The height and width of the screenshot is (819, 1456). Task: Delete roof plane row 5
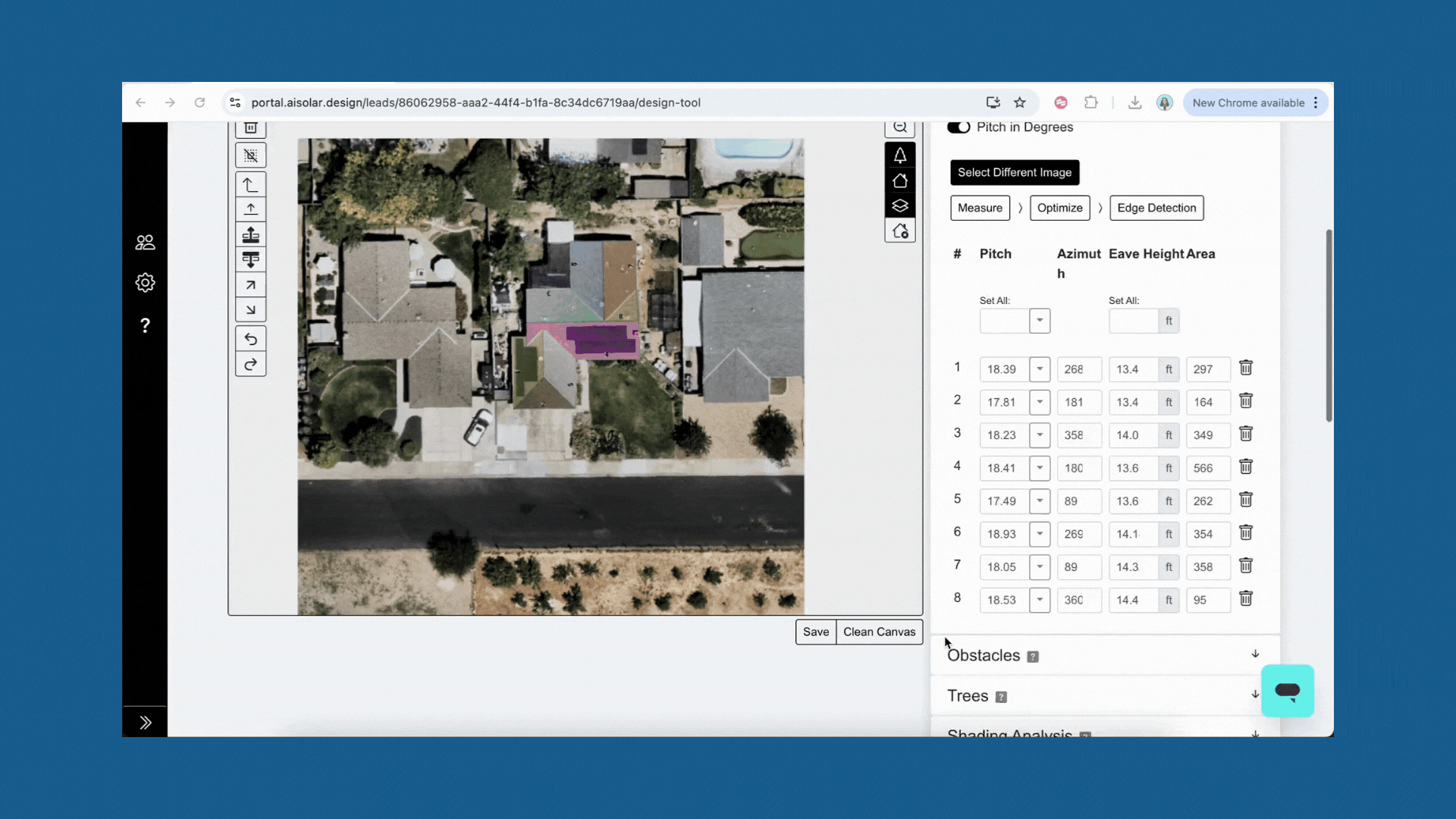(1246, 500)
